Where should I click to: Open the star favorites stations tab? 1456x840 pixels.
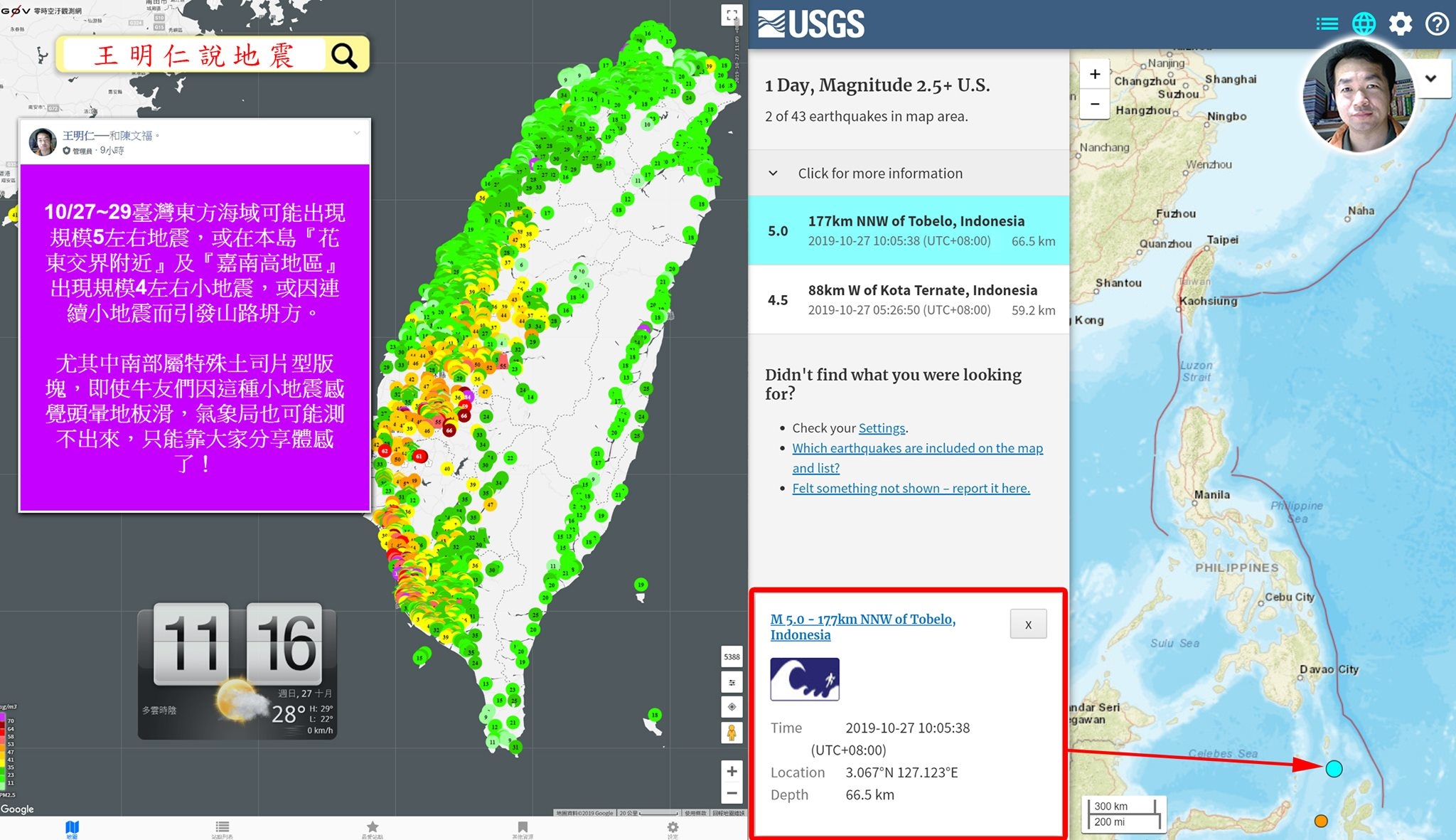(372, 829)
